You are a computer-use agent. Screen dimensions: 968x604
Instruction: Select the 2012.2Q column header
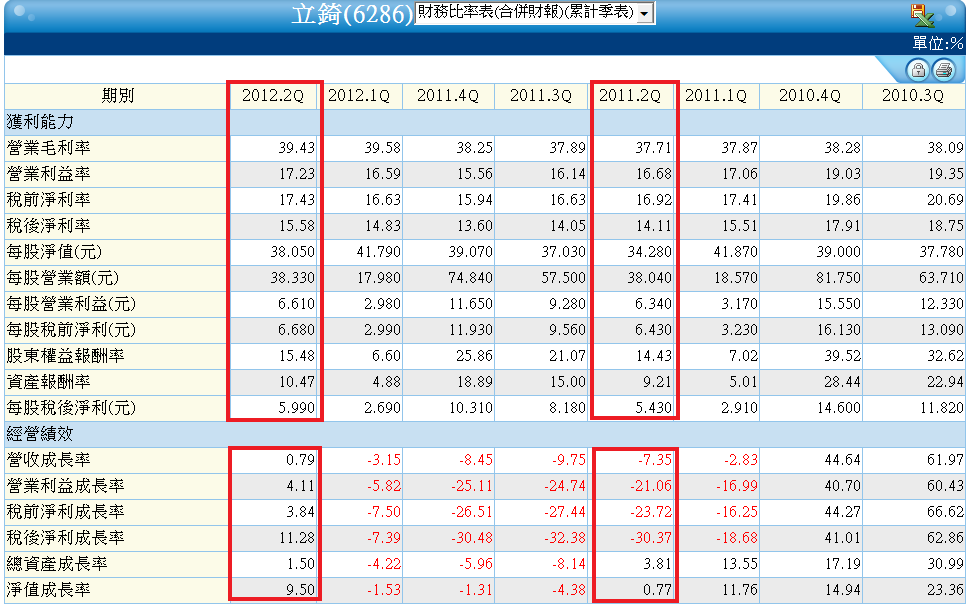pyautogui.click(x=272, y=96)
